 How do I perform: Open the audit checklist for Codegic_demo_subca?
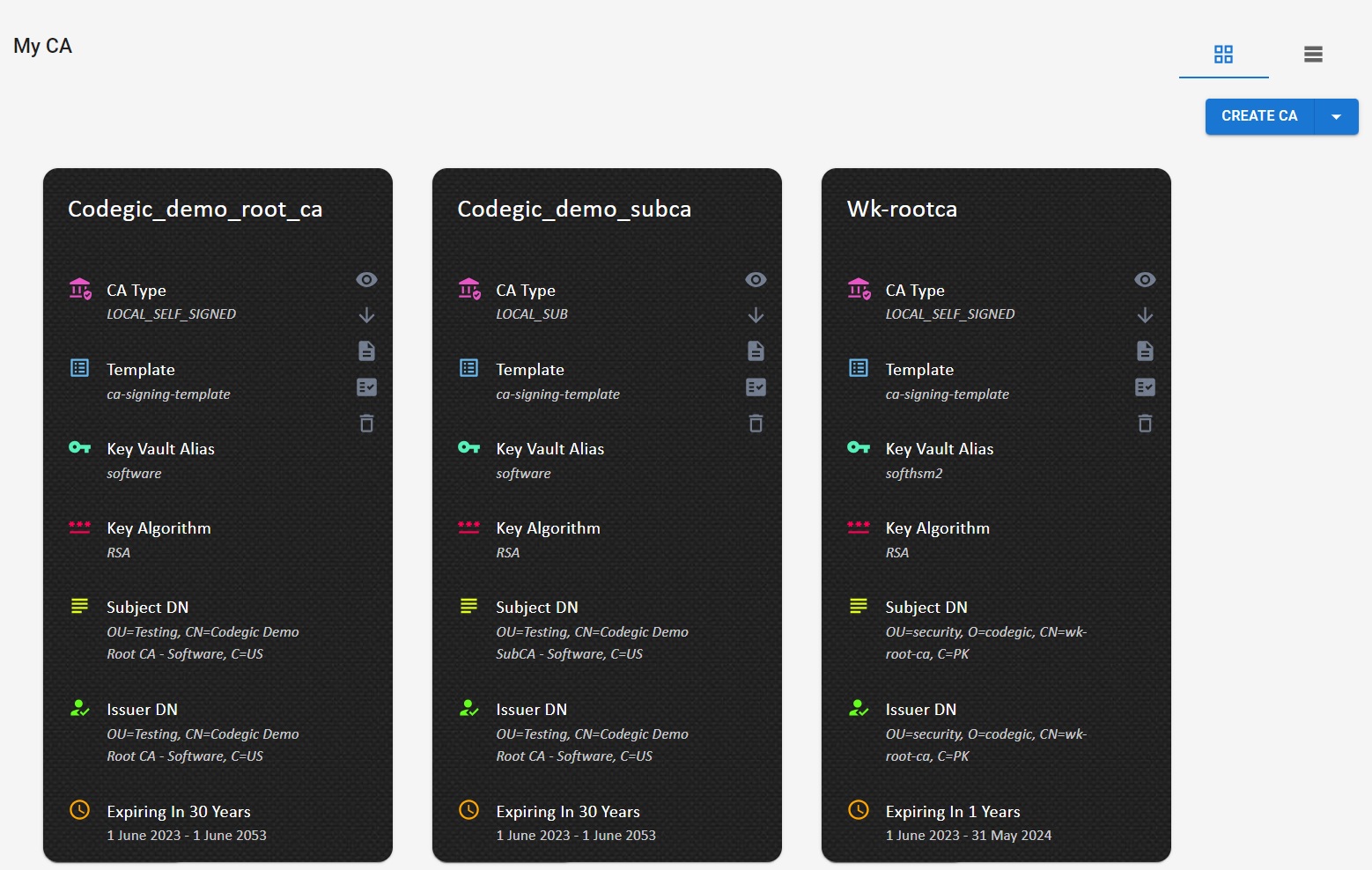[756, 387]
